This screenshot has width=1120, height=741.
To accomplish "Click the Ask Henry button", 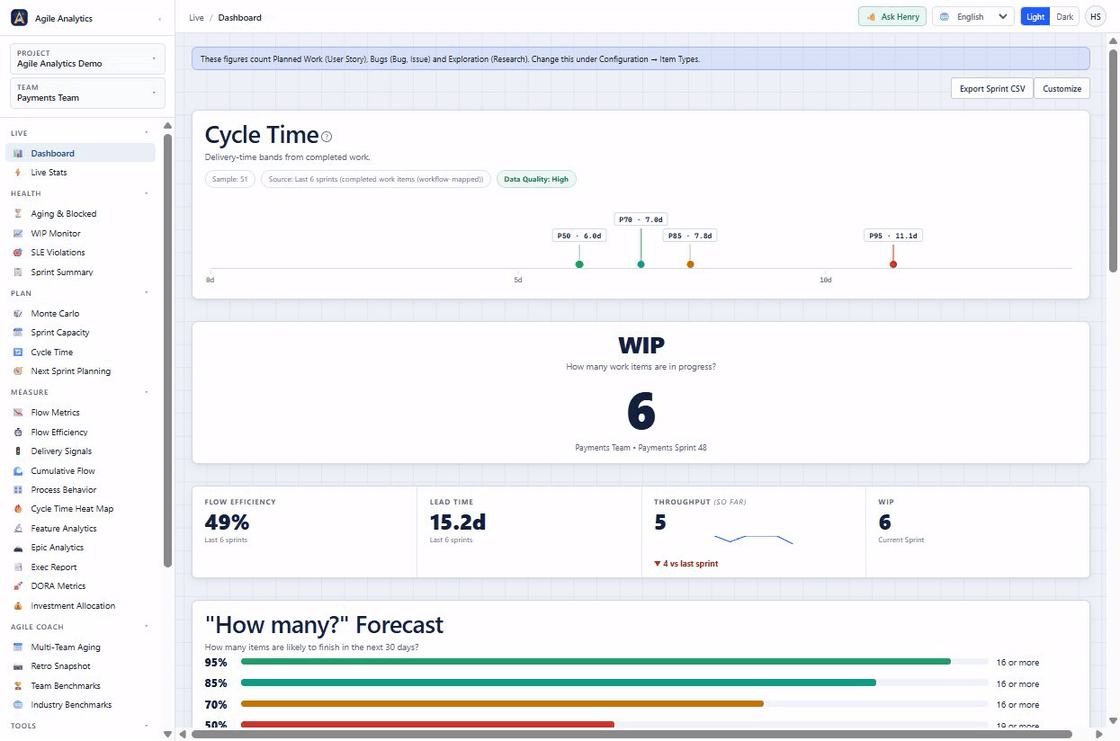I will [x=892, y=17].
